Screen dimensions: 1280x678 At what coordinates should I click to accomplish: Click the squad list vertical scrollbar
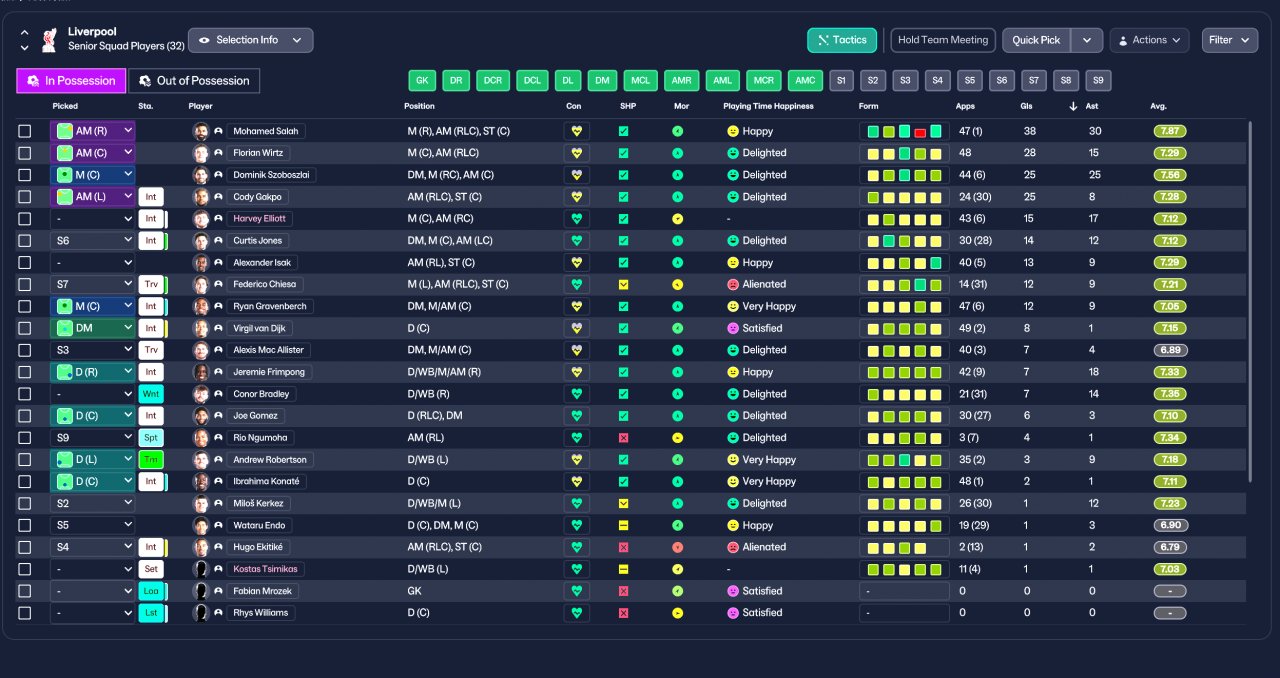click(x=1250, y=300)
